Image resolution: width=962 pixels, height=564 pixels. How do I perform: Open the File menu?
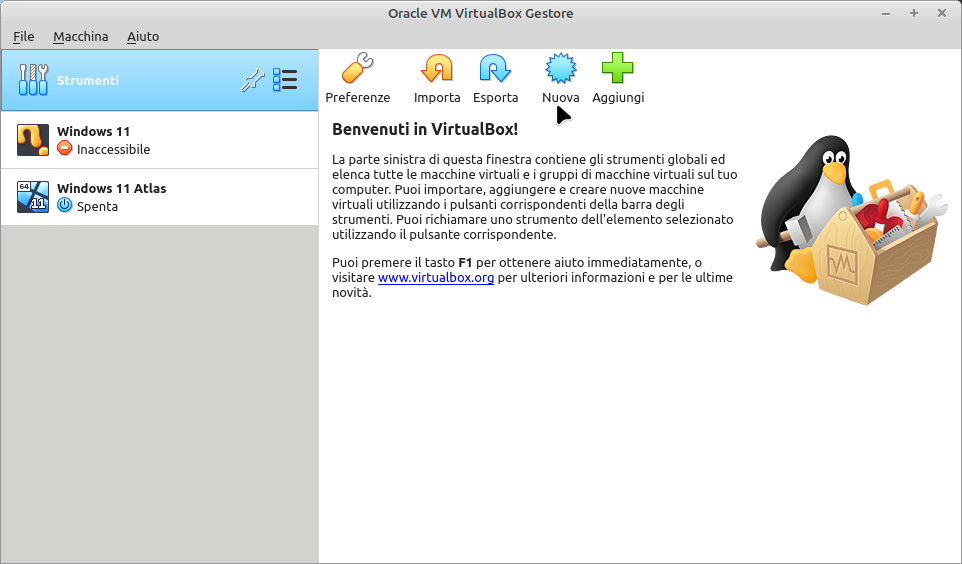click(x=24, y=36)
